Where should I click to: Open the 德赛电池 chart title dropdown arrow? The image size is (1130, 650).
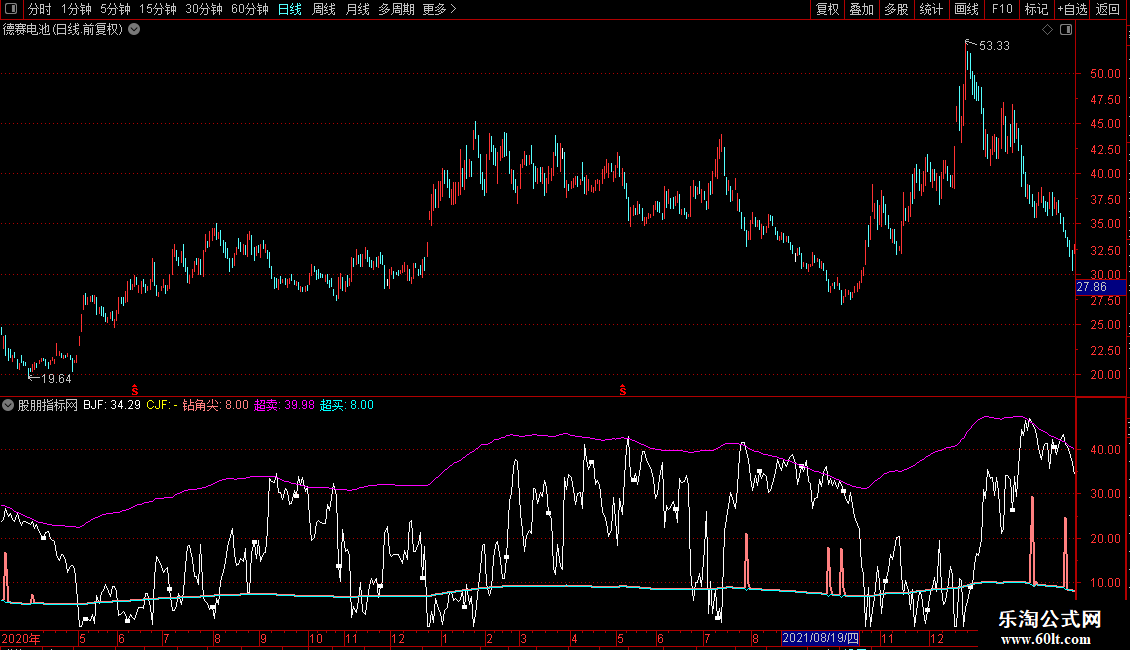pyautogui.click(x=134, y=30)
